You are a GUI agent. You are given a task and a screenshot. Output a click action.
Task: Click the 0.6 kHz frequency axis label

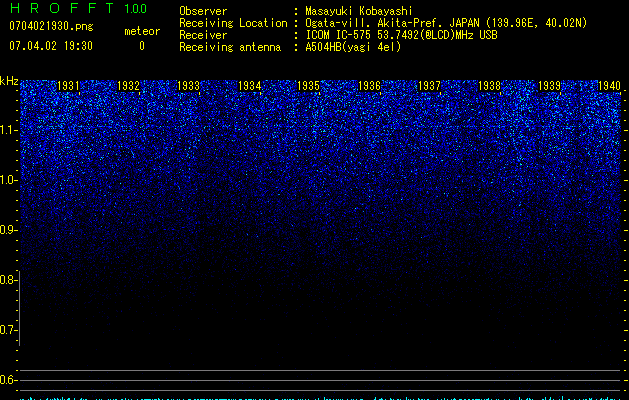[x=8, y=380]
